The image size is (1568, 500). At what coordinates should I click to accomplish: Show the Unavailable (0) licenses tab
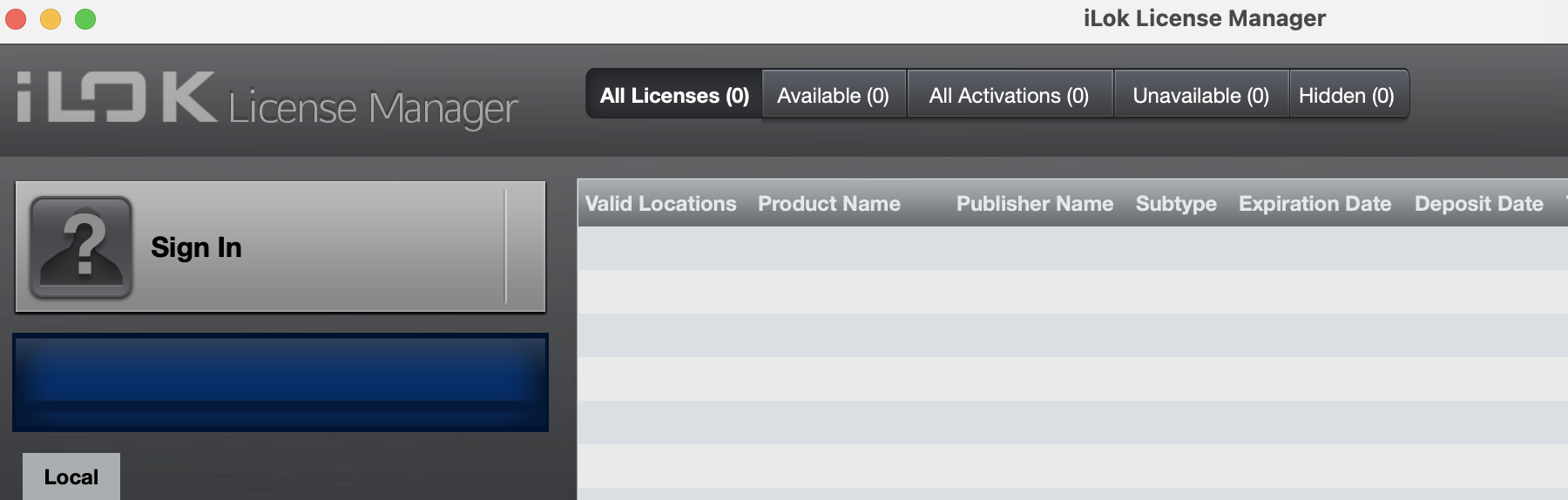pyautogui.click(x=1201, y=95)
